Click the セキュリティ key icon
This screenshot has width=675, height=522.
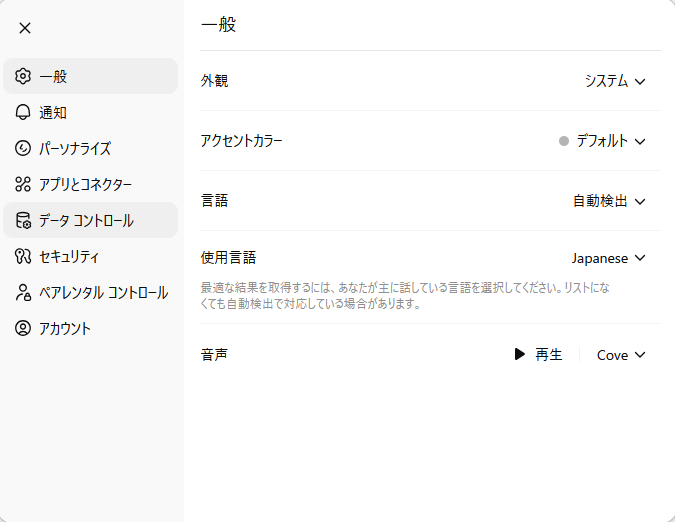pos(23,256)
